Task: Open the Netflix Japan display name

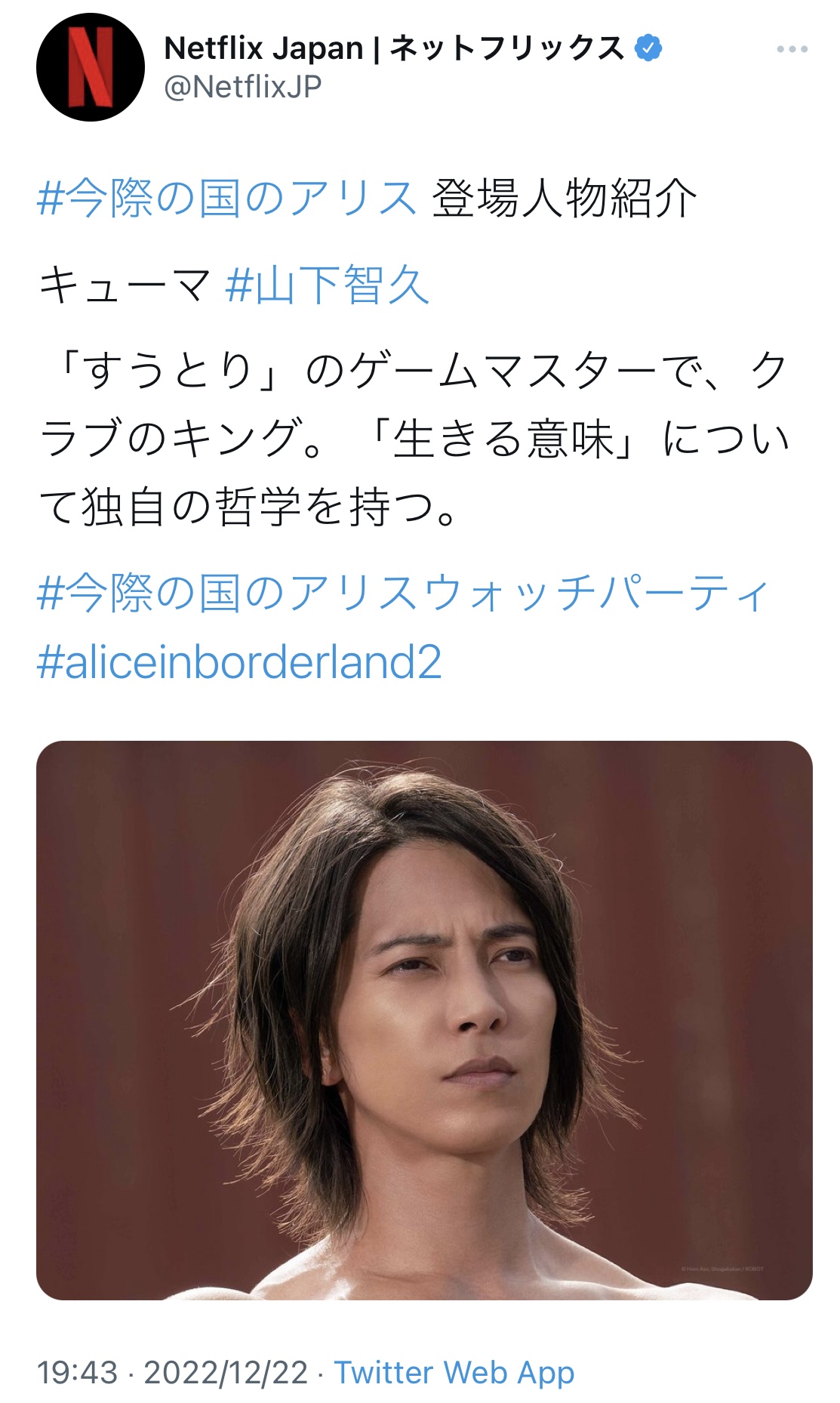Action: (x=394, y=48)
